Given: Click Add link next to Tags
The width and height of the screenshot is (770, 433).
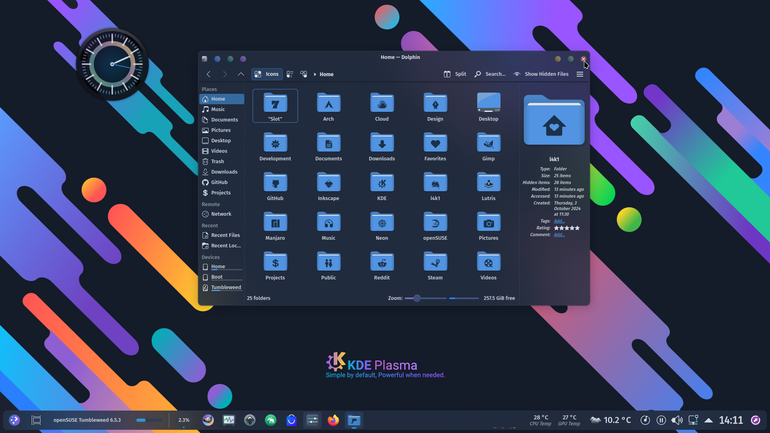Looking at the screenshot, I should pos(559,221).
